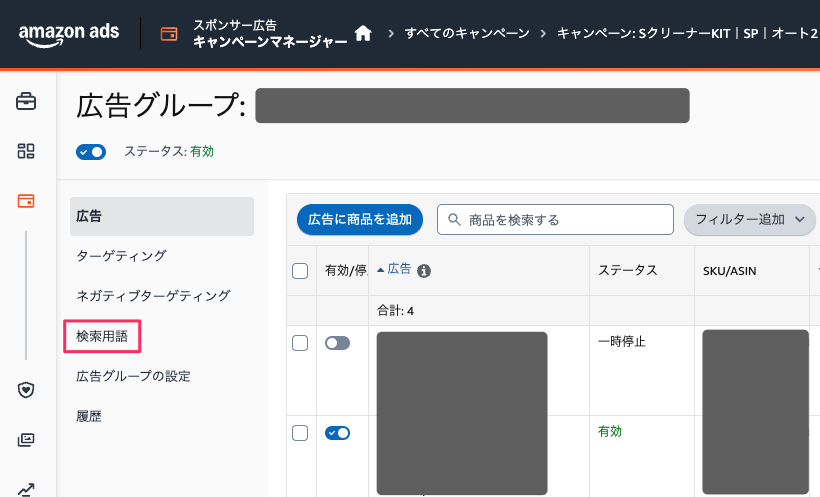
Task: Click the 広告に商品を追加 button
Action: click(360, 219)
